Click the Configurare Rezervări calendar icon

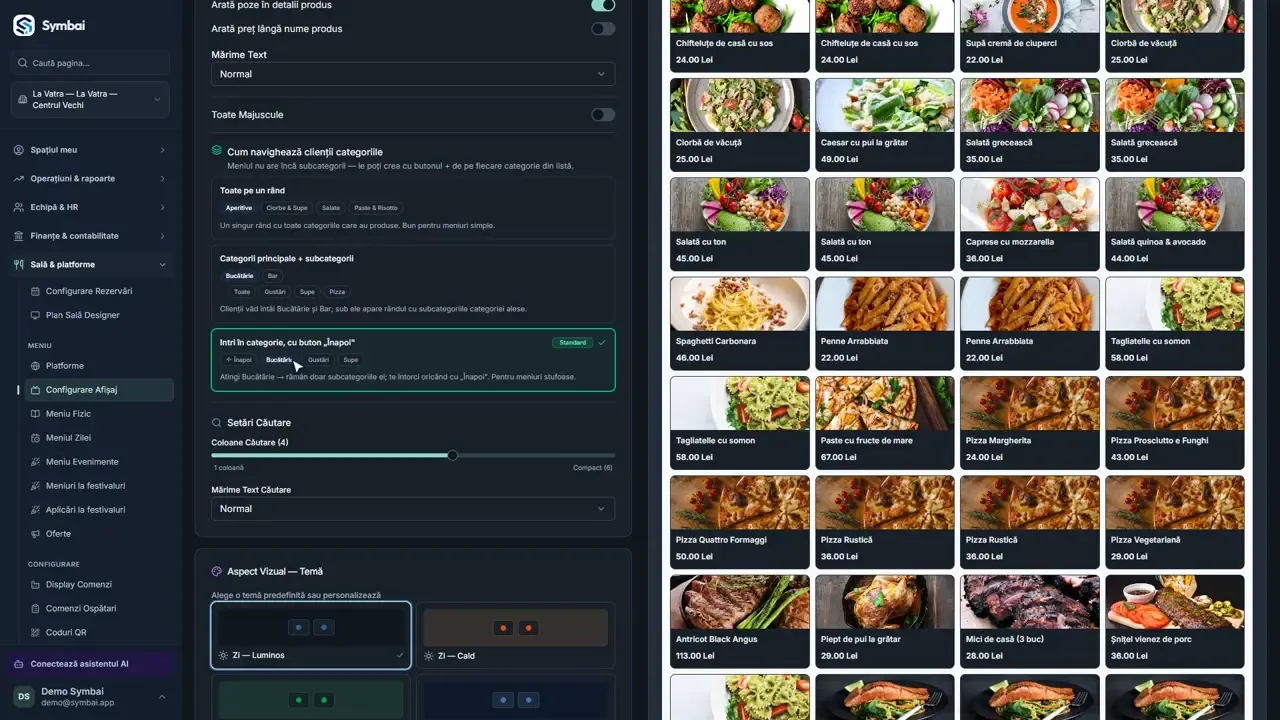pyautogui.click(x=36, y=291)
